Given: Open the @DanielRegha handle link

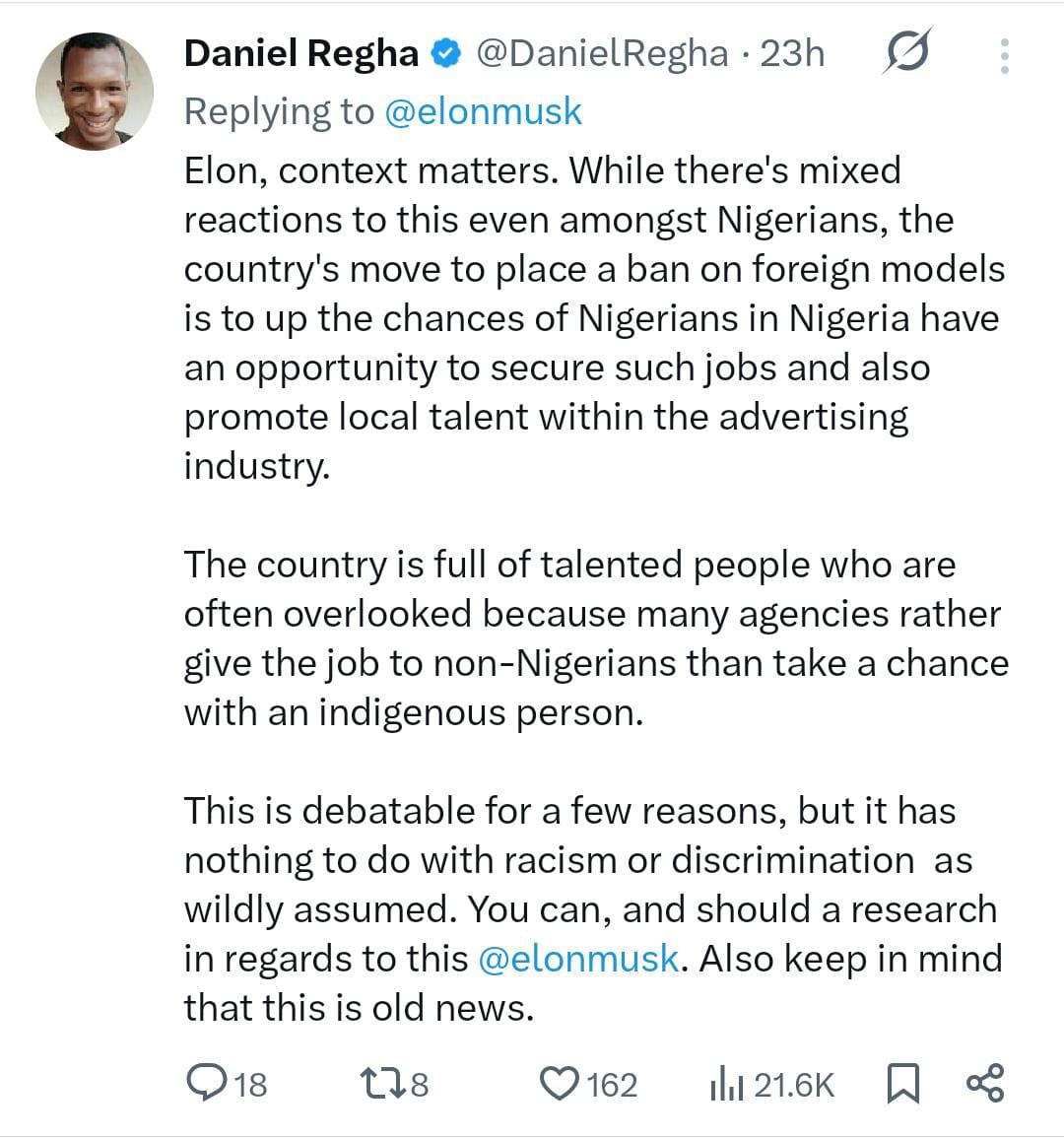Looking at the screenshot, I should click(603, 53).
